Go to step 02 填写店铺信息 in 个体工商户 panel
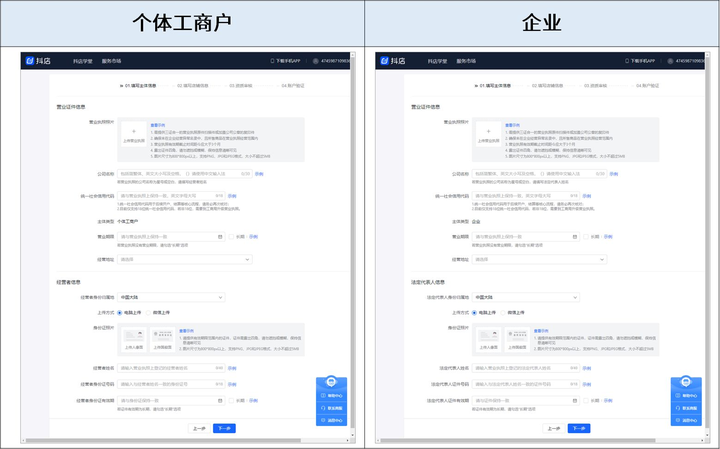 [x=193, y=86]
